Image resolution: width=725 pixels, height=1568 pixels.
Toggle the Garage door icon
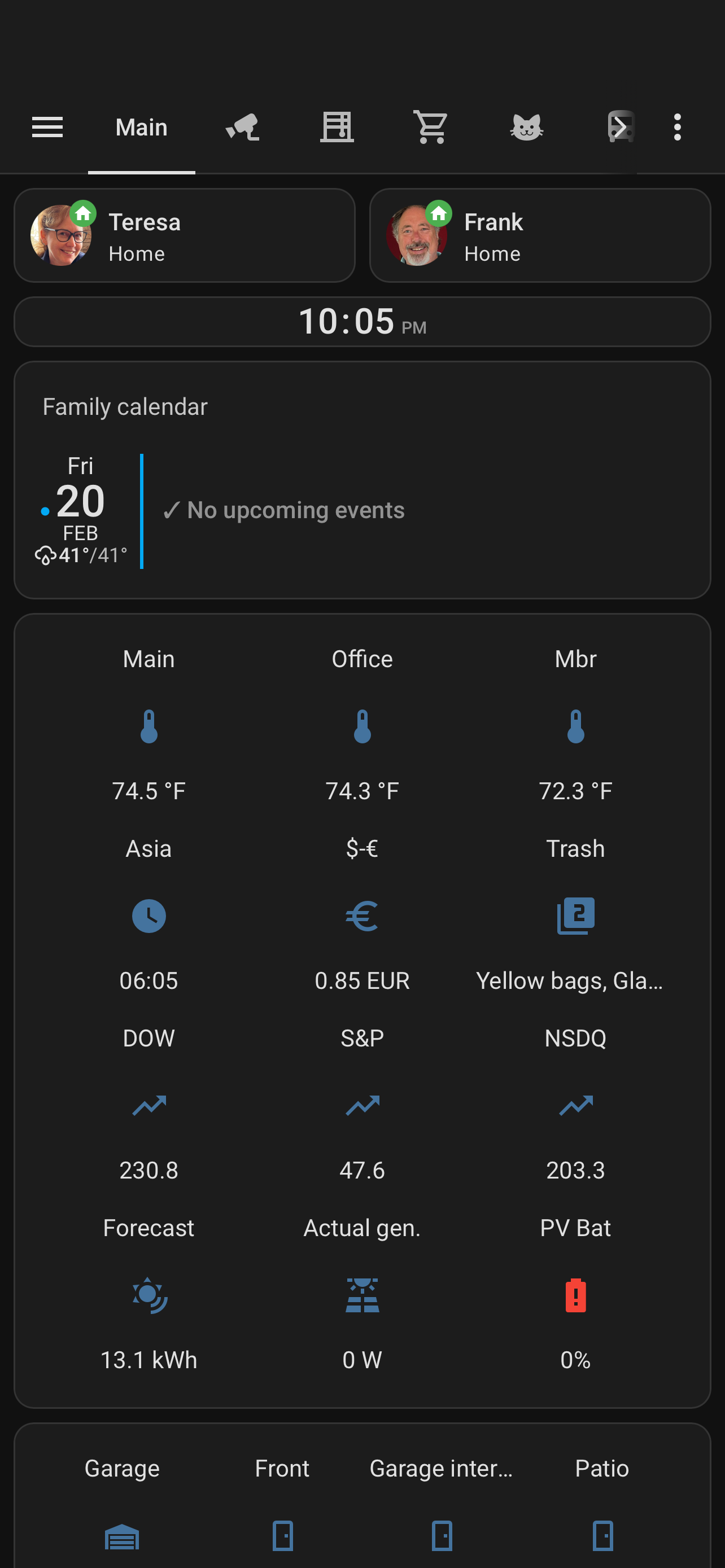[122, 1535]
